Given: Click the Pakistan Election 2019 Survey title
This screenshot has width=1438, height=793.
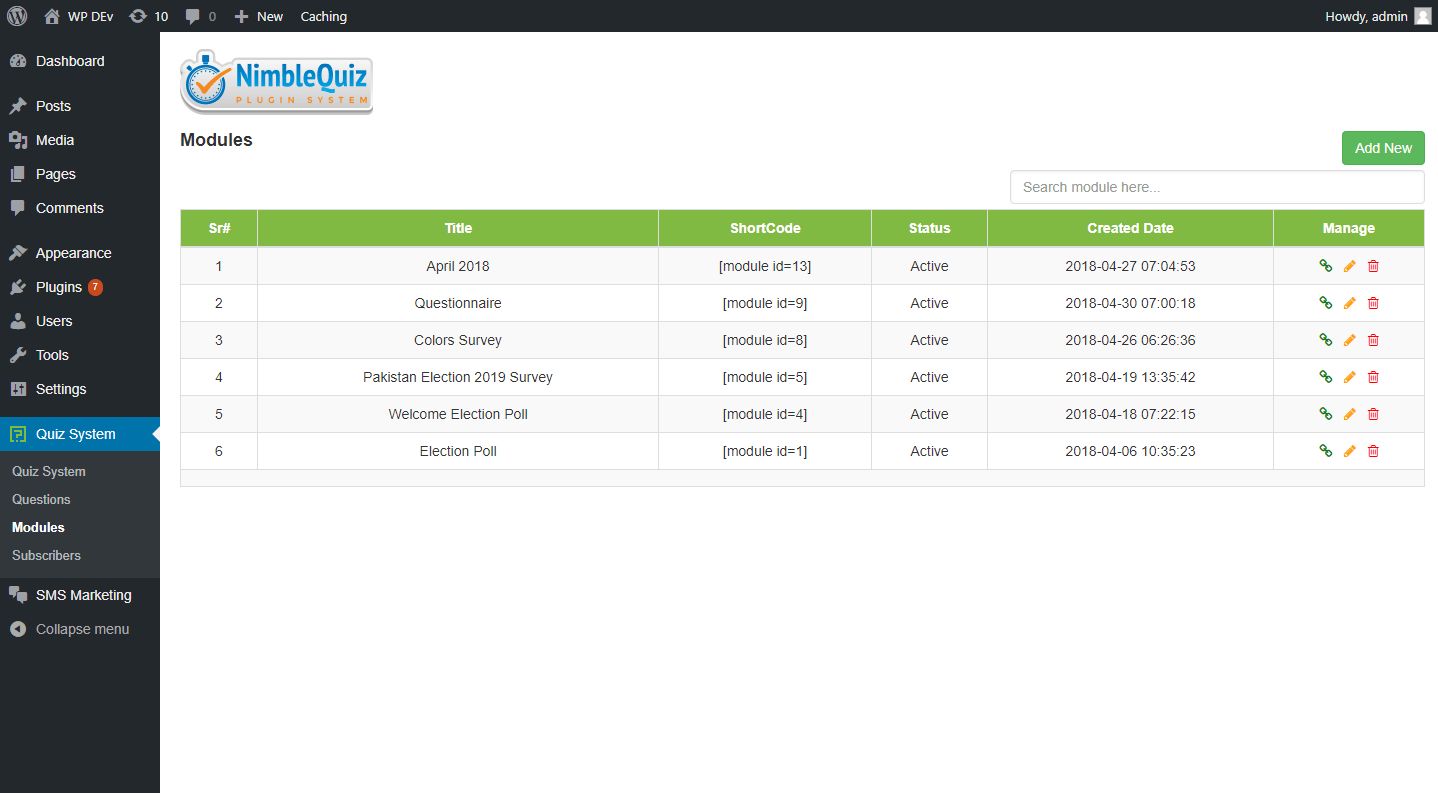Looking at the screenshot, I should pos(458,377).
